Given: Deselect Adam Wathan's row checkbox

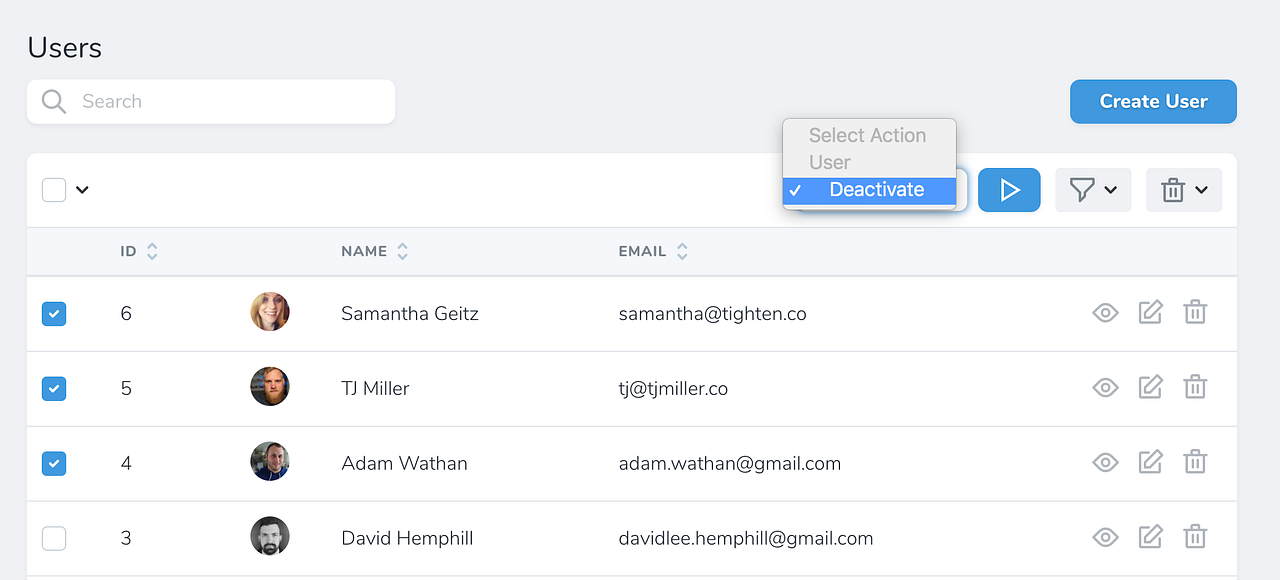Looking at the screenshot, I should (54, 463).
